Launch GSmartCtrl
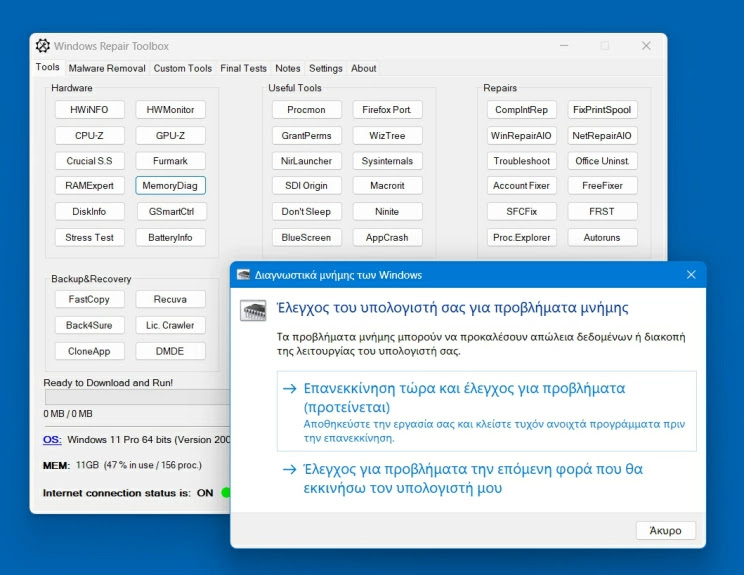744x575 pixels. 171,212
